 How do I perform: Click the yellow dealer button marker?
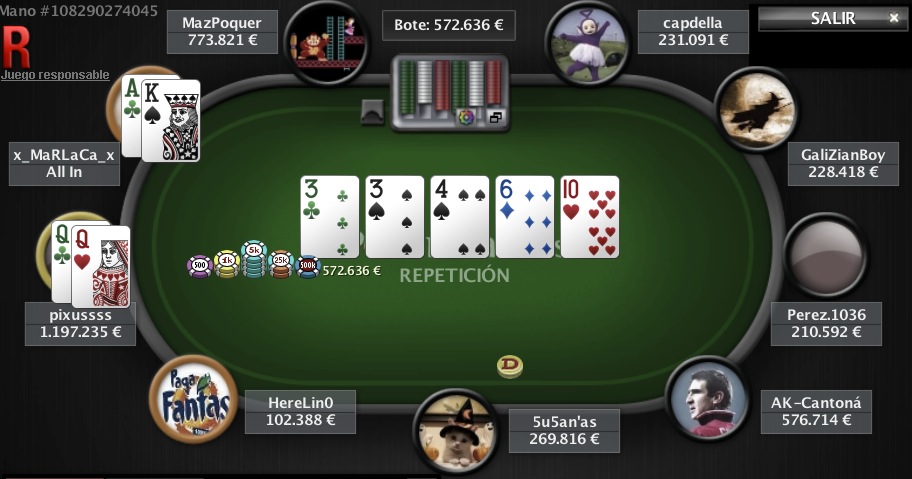tap(510, 366)
